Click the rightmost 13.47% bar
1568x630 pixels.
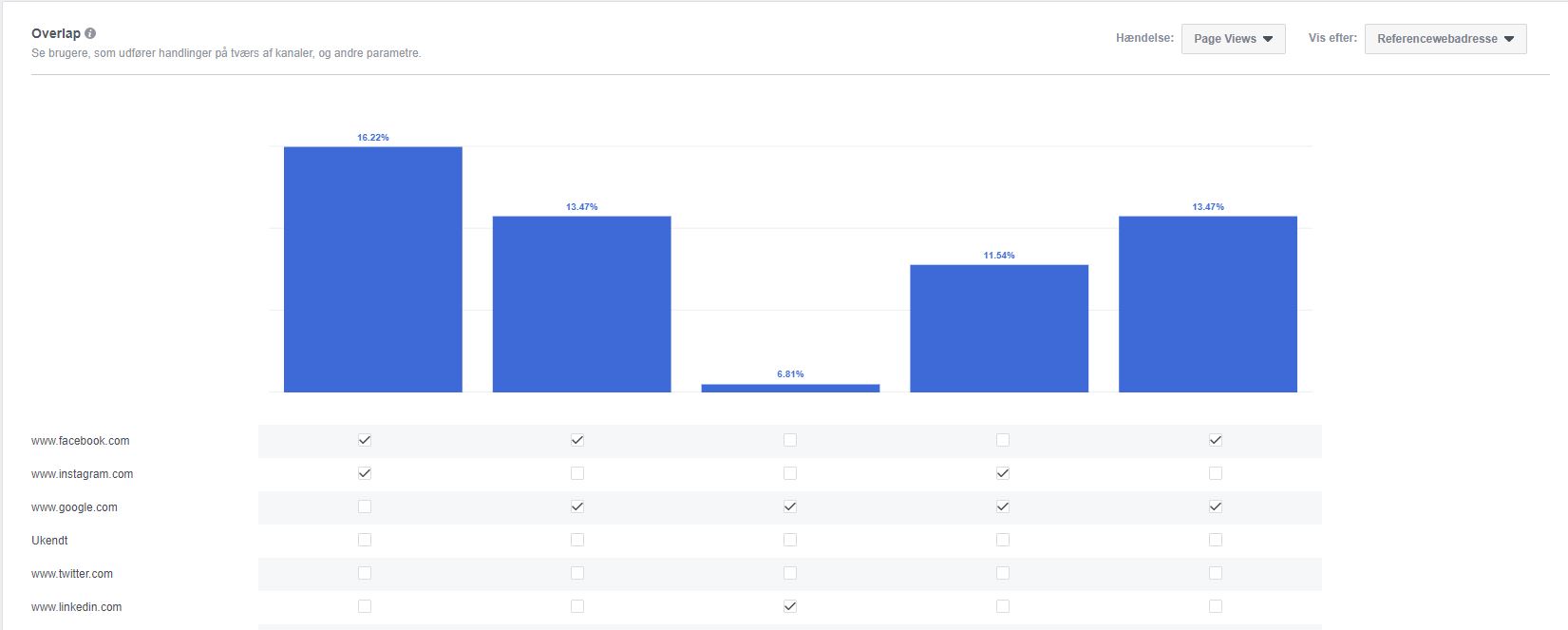click(x=1207, y=304)
